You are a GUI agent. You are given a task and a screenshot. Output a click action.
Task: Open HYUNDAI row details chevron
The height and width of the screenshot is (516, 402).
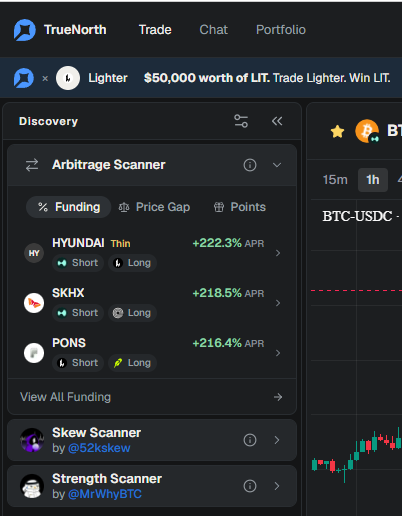click(278, 253)
